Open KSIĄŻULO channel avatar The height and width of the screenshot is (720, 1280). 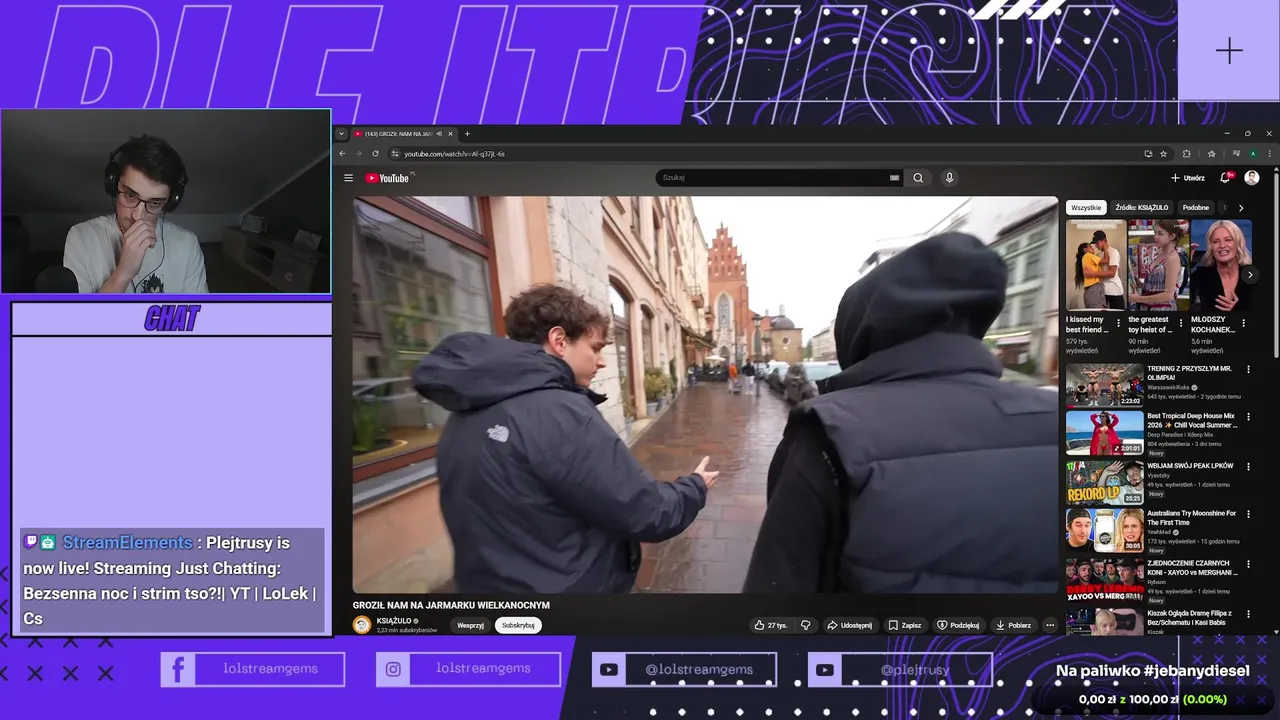pyautogui.click(x=362, y=625)
